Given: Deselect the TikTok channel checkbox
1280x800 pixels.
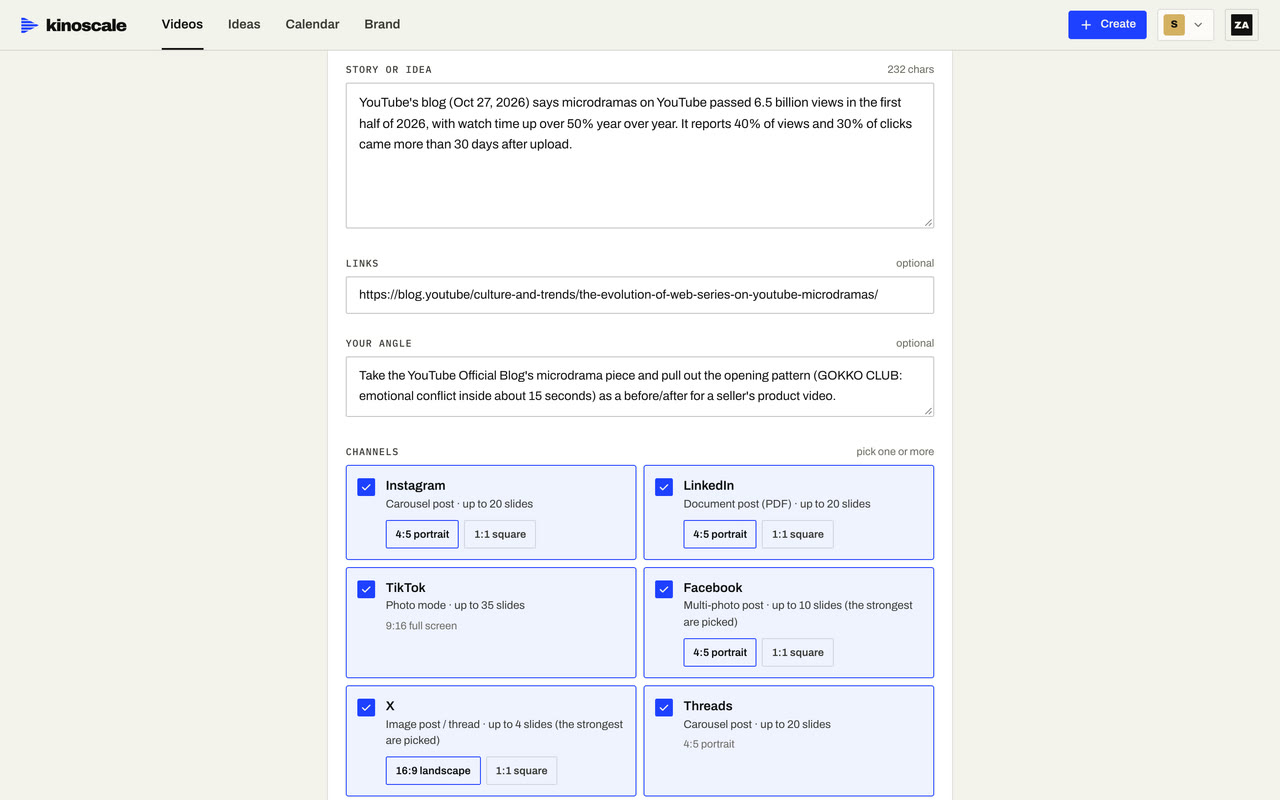Looking at the screenshot, I should (366, 589).
